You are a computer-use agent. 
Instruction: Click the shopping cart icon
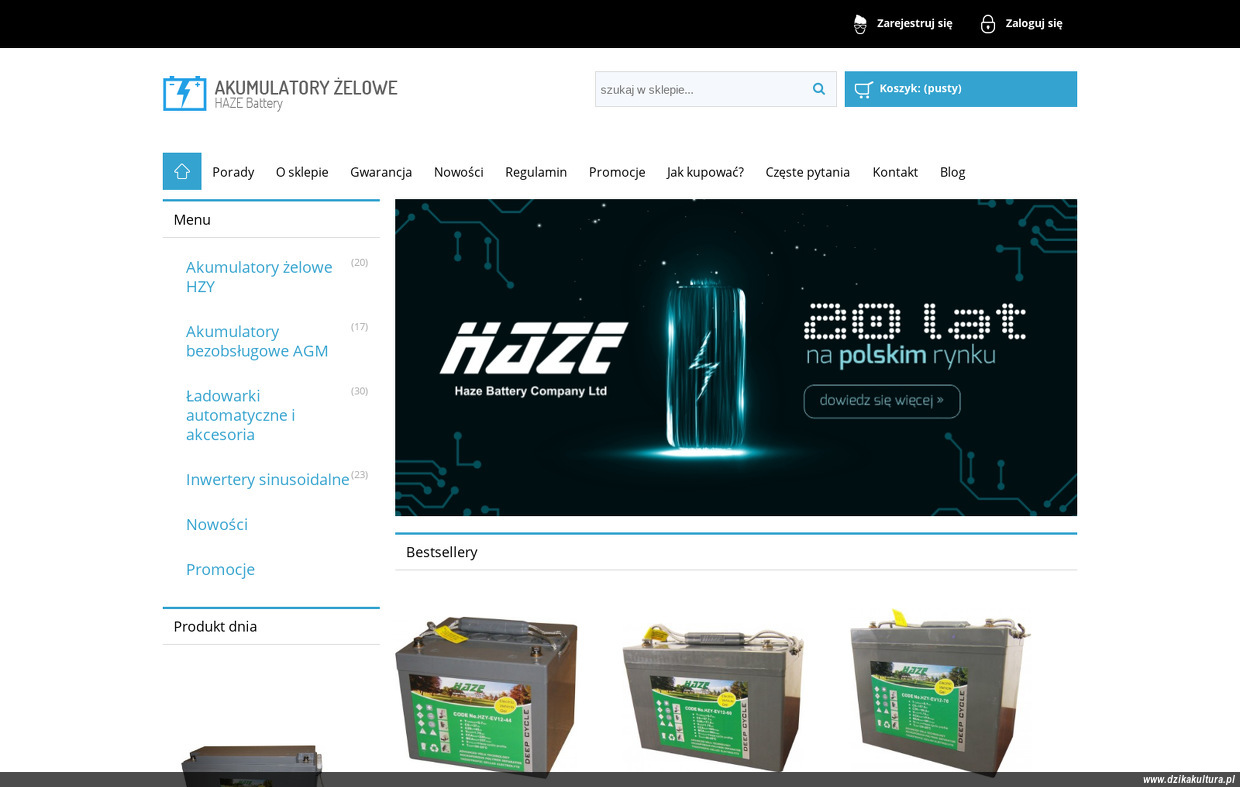pyautogui.click(x=863, y=89)
